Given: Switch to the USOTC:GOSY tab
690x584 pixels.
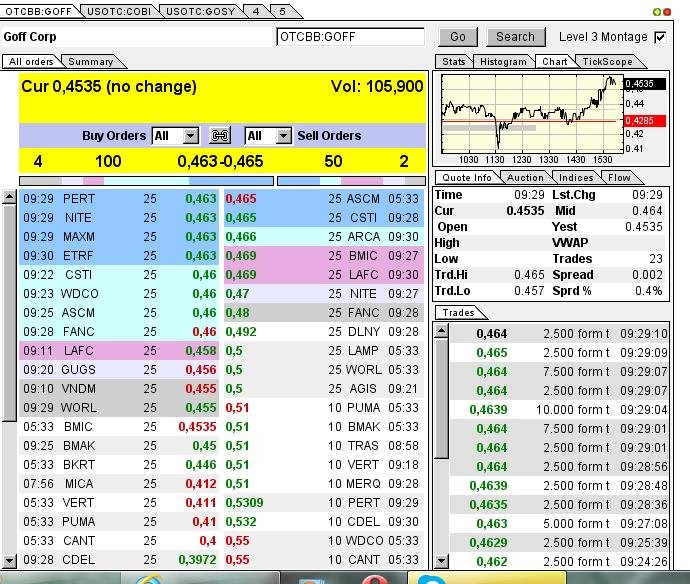Looking at the screenshot, I should point(200,11).
